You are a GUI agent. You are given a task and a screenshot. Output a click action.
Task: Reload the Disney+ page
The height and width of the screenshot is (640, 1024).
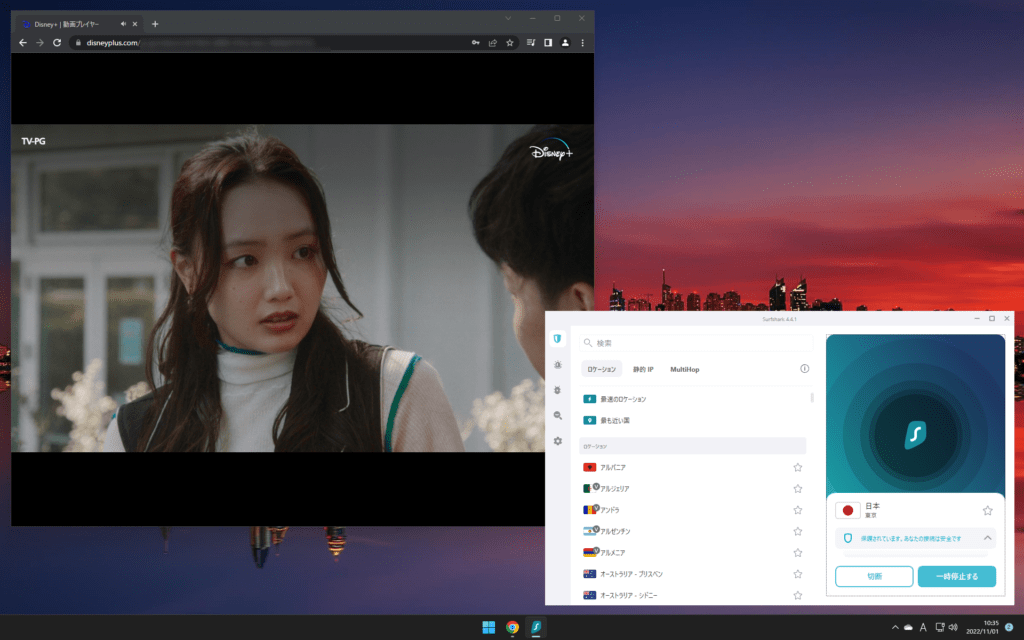(57, 42)
